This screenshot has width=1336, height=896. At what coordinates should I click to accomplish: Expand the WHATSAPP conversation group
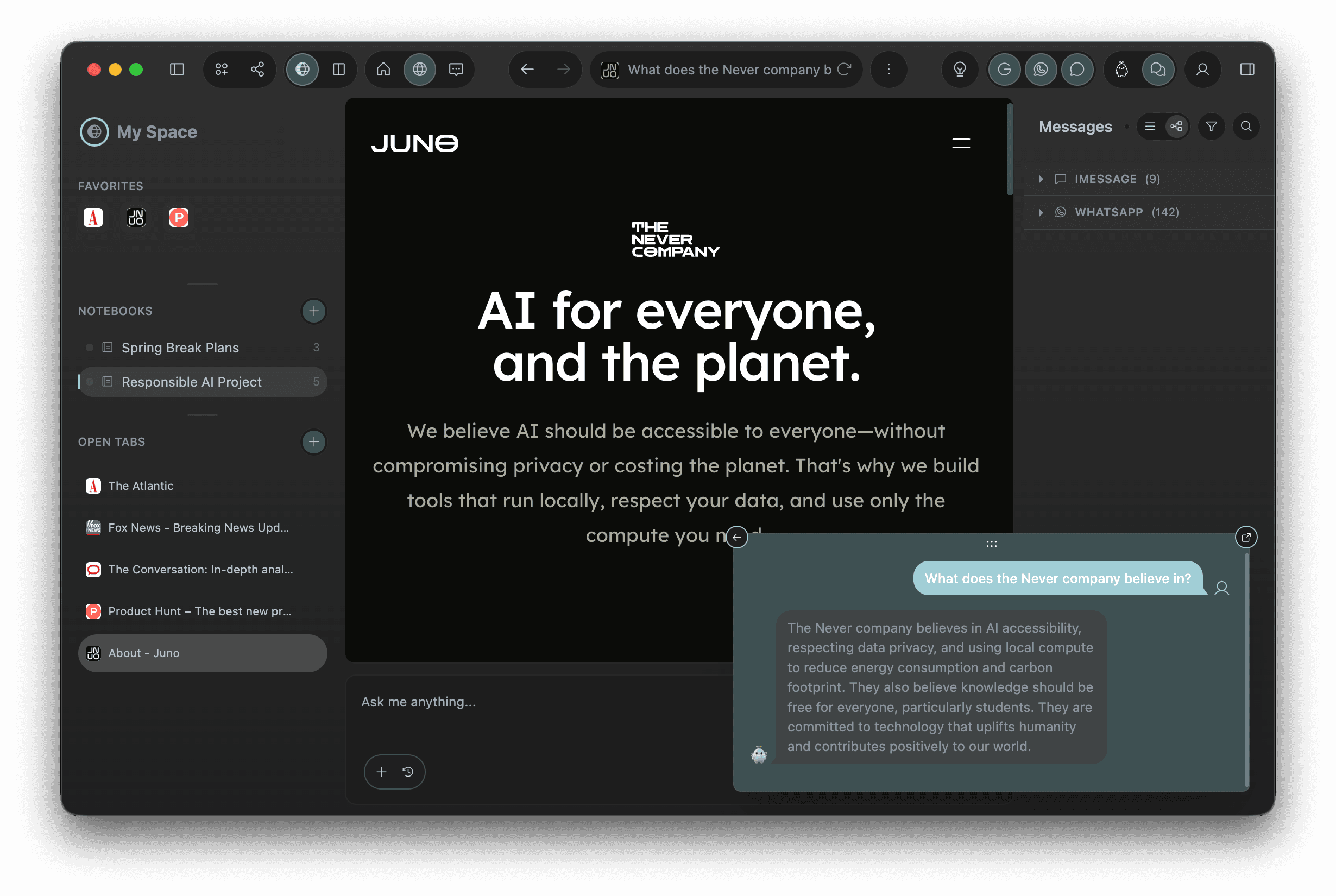[1041, 212]
